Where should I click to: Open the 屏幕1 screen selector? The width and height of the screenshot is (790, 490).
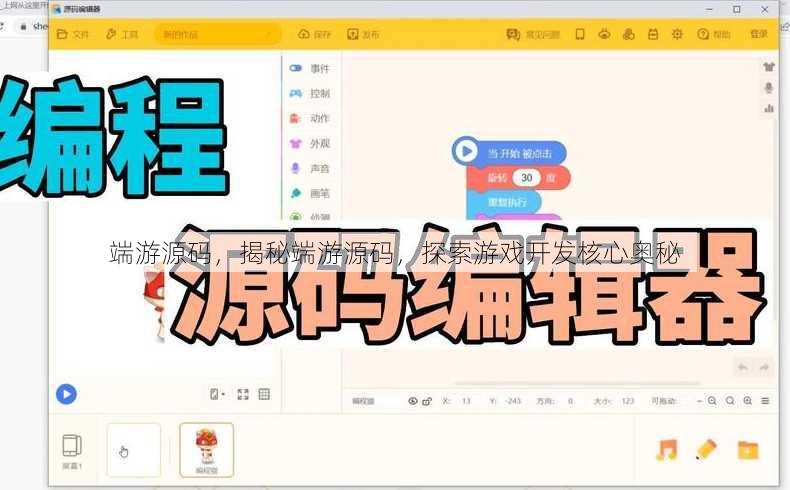72,451
